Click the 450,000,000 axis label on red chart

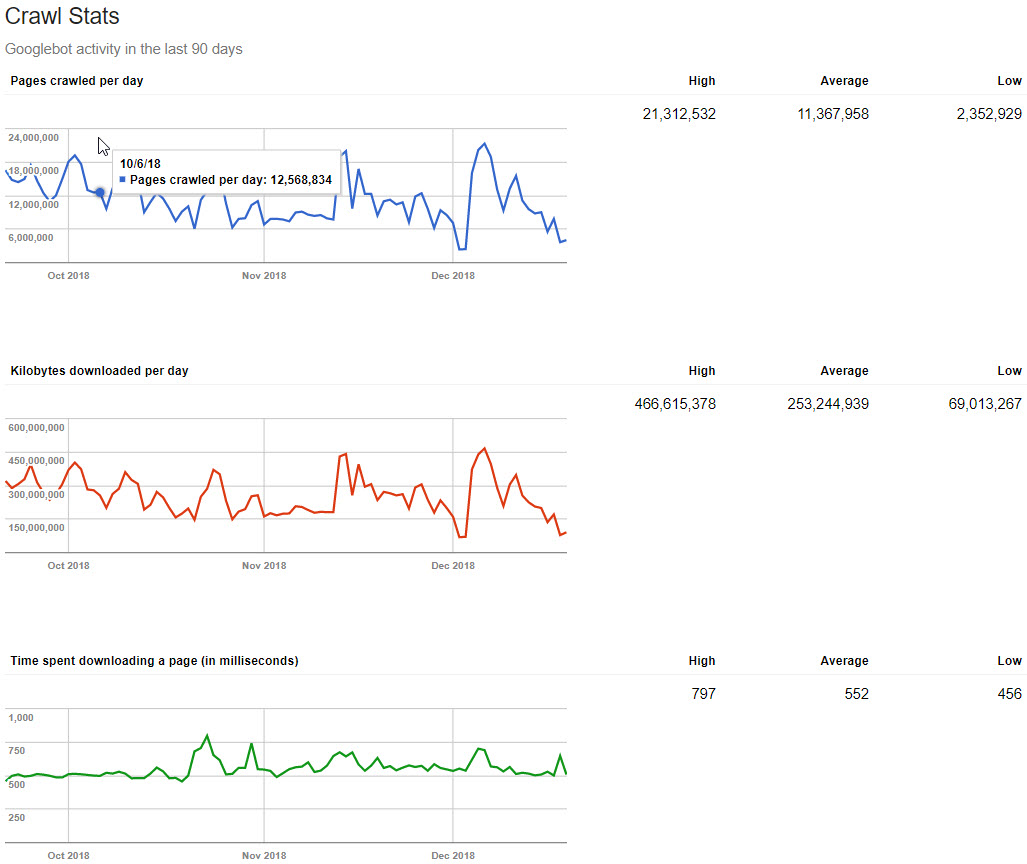pyautogui.click(x=36, y=460)
